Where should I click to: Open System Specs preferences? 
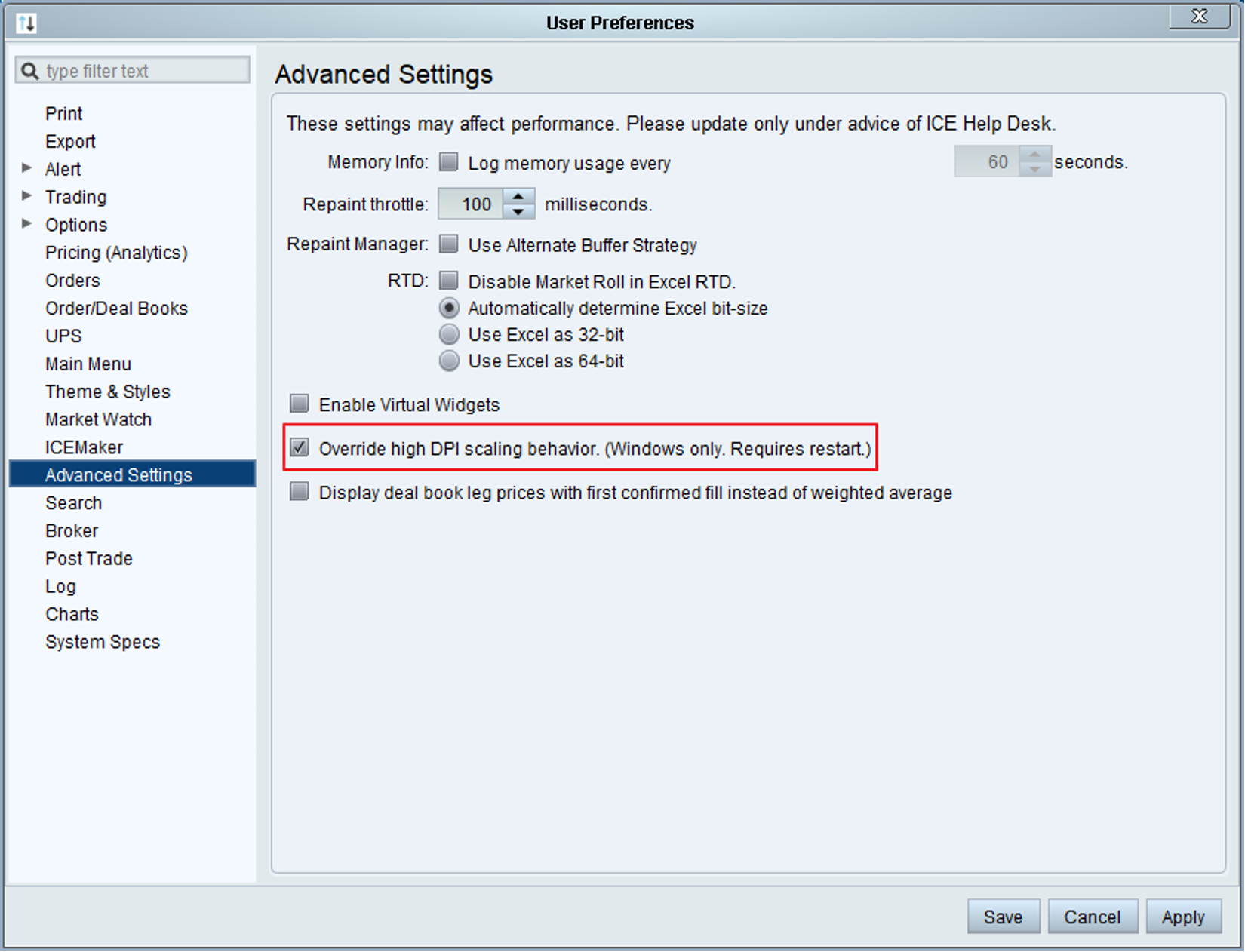pyautogui.click(x=103, y=643)
